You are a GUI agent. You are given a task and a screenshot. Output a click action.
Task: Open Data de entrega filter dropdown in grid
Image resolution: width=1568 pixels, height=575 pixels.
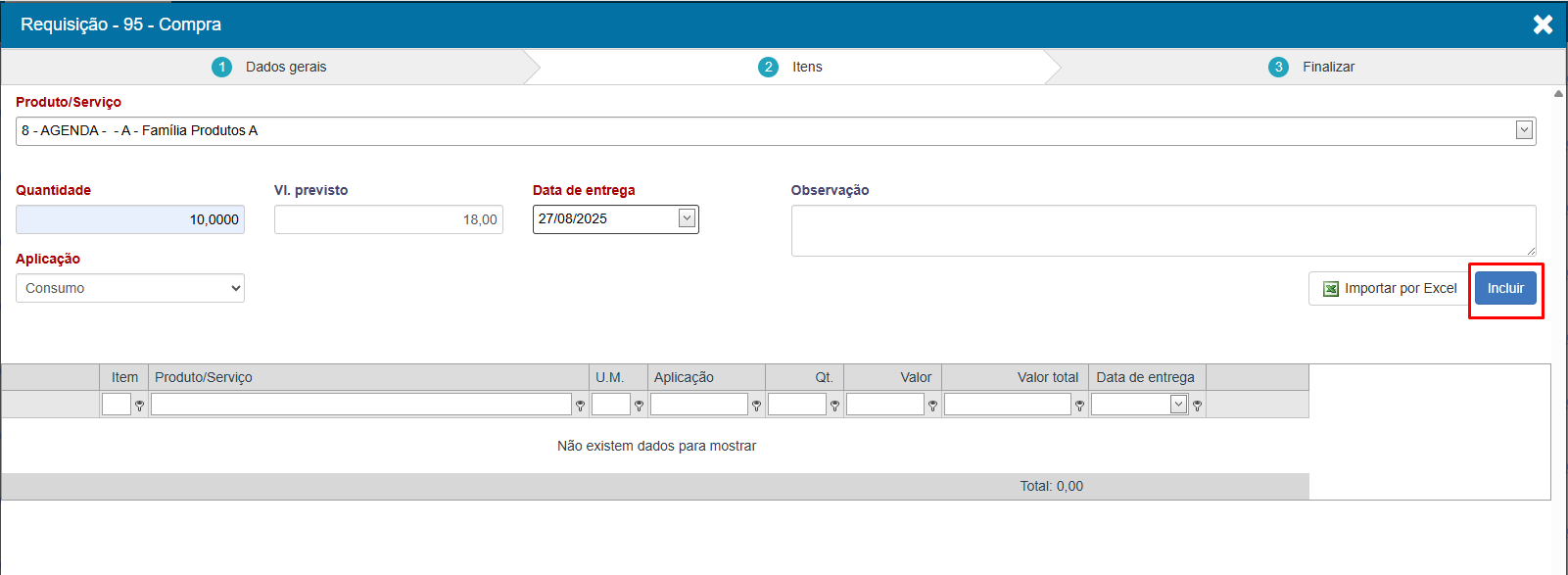pyautogui.click(x=1178, y=405)
